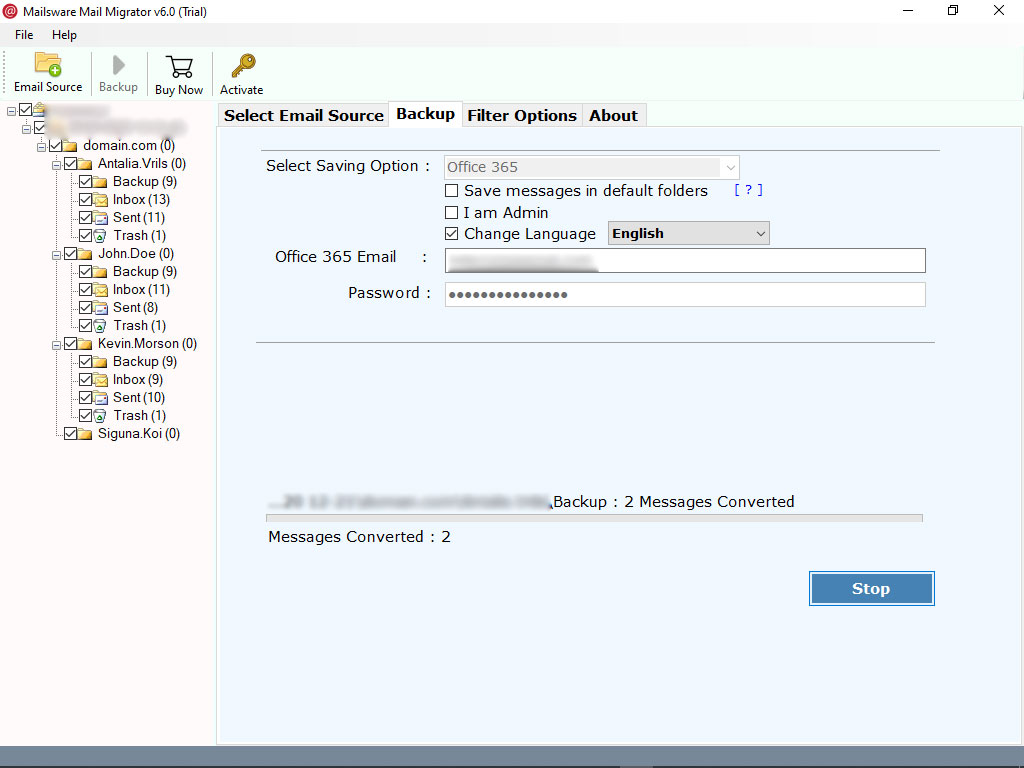Open Buy Now shopping cart icon
1024x768 pixels.
coord(179,67)
